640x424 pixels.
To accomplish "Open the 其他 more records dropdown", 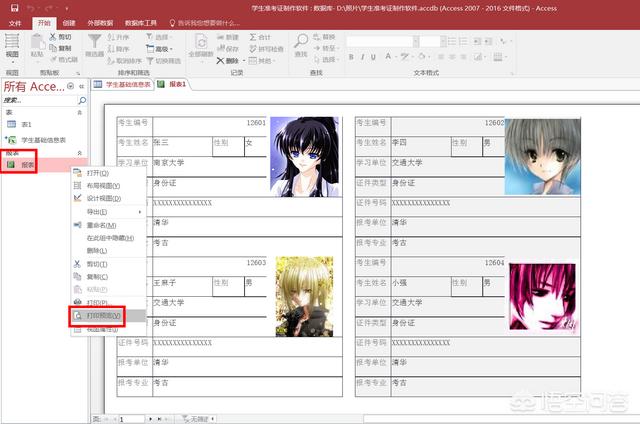I will pos(262,60).
